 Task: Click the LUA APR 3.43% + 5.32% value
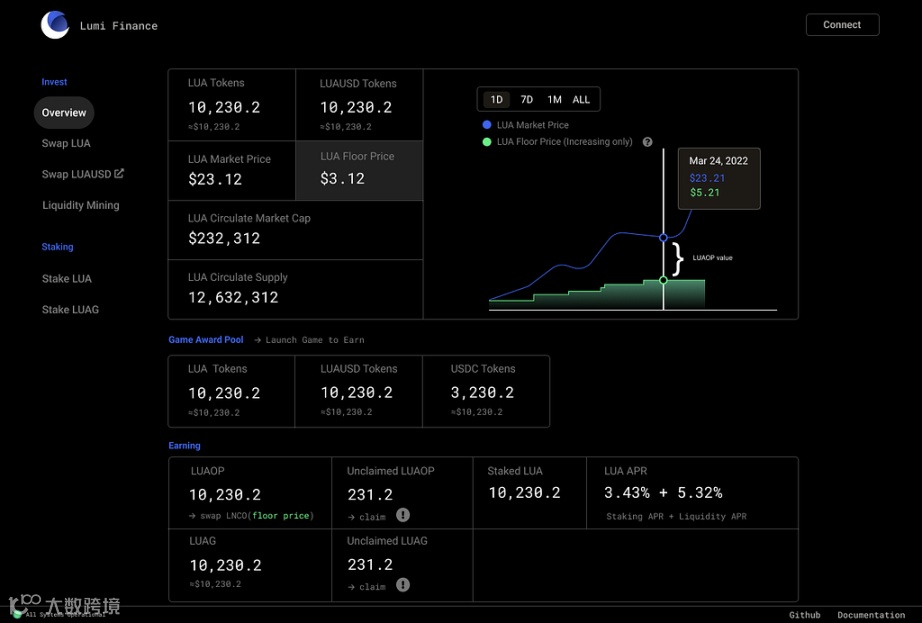pos(663,493)
